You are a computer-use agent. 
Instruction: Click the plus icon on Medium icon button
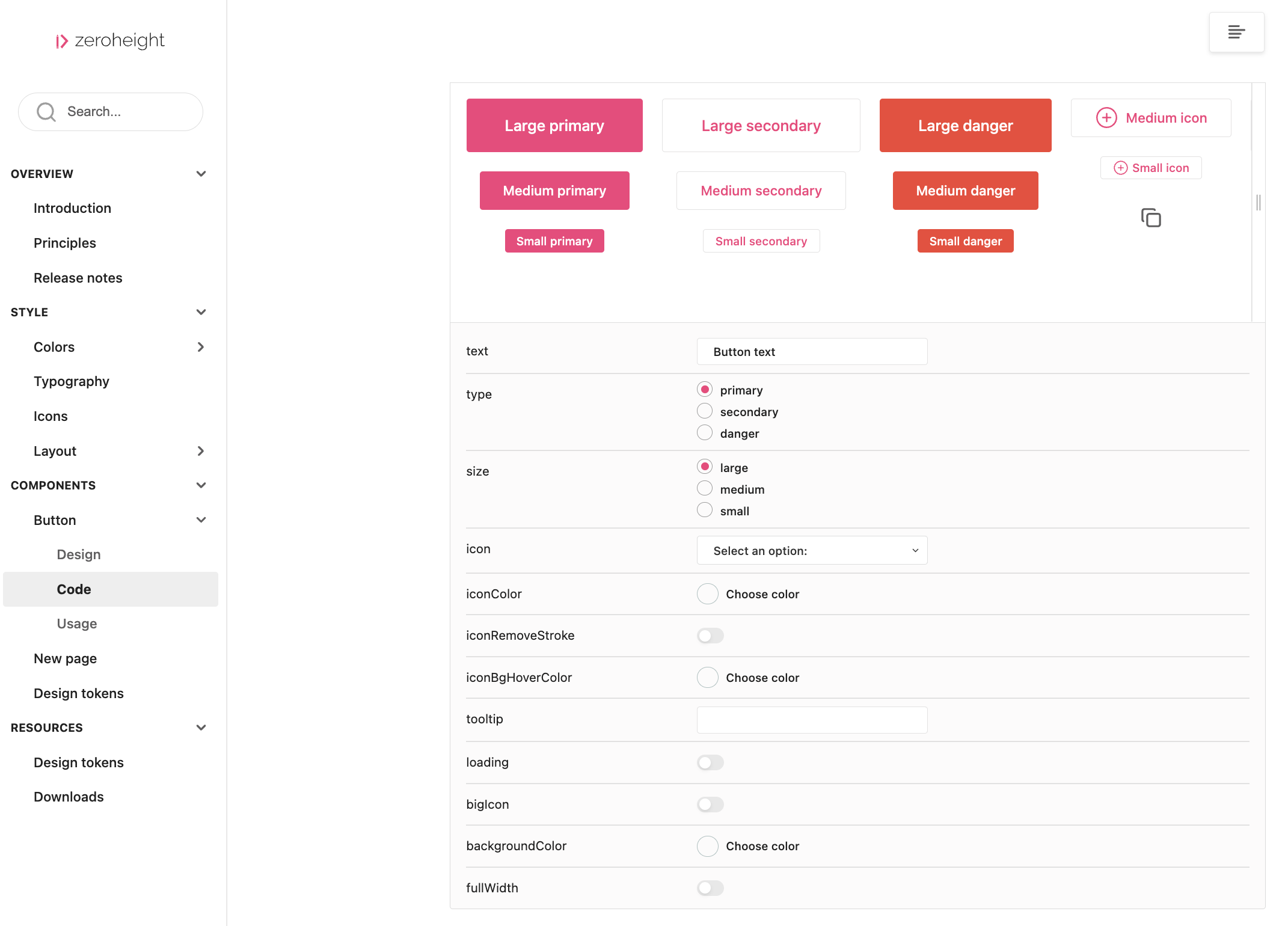click(x=1106, y=118)
